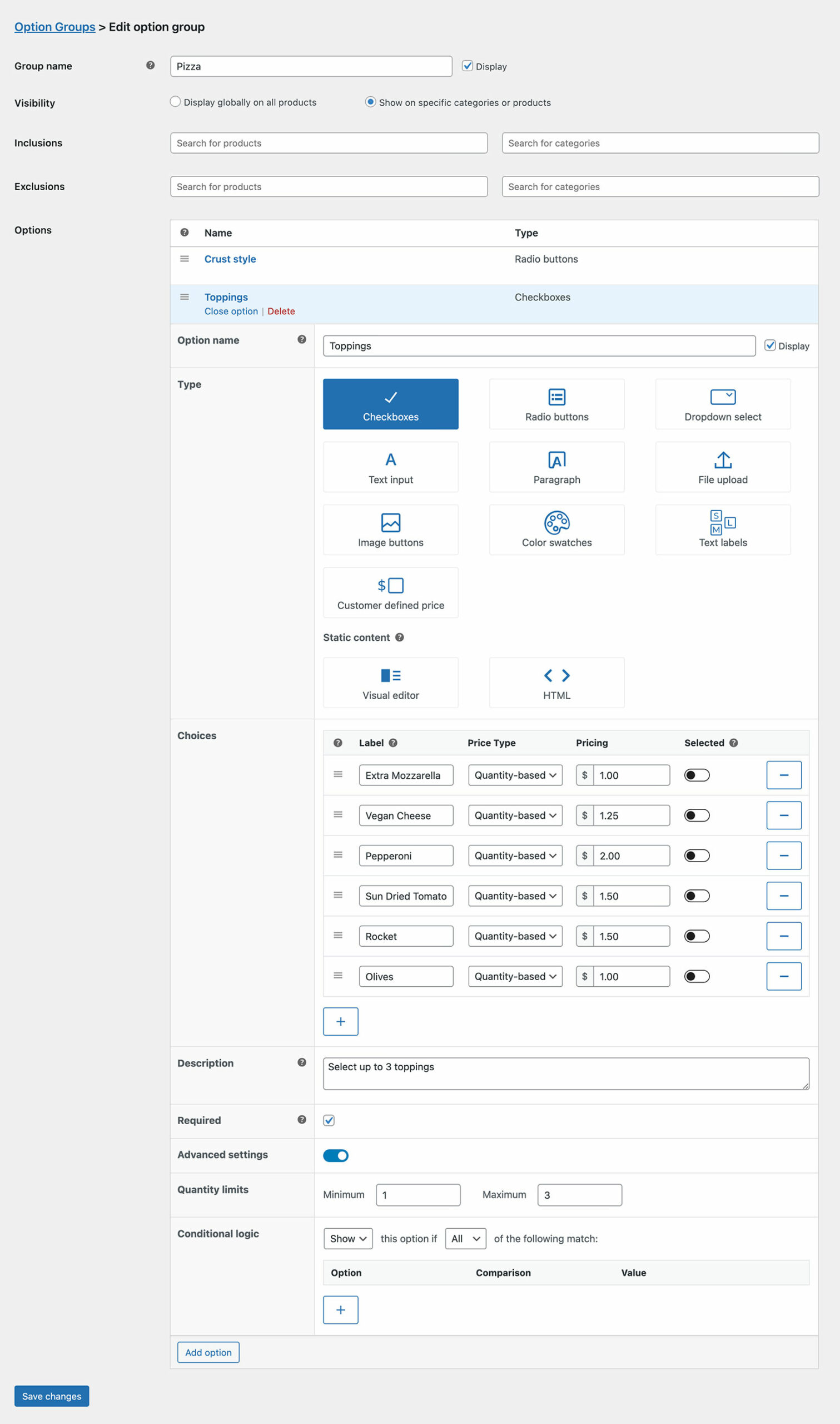
Task: Expand the All match condition dropdown
Action: (x=465, y=1239)
